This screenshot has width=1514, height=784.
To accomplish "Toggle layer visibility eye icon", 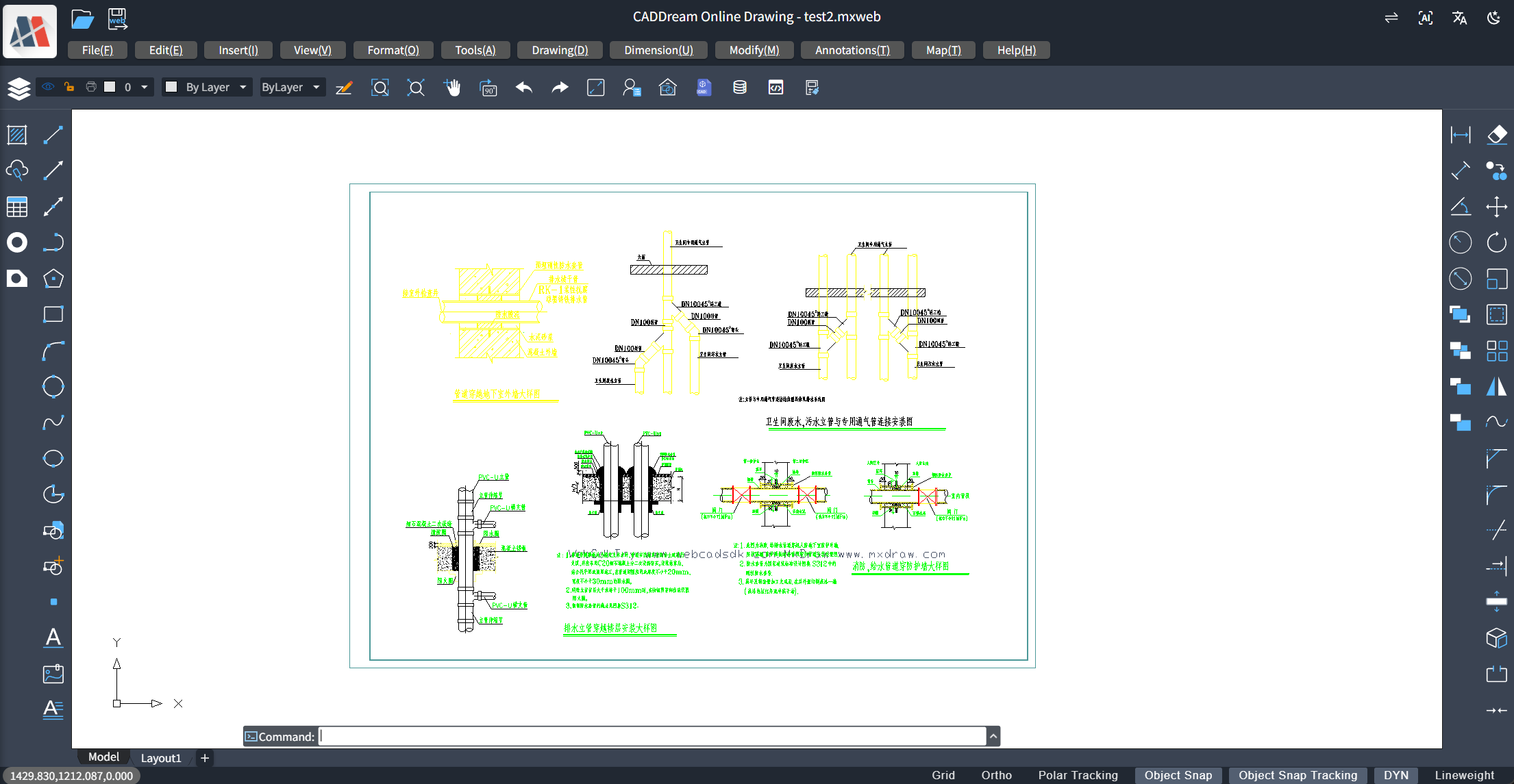I will tap(48, 87).
